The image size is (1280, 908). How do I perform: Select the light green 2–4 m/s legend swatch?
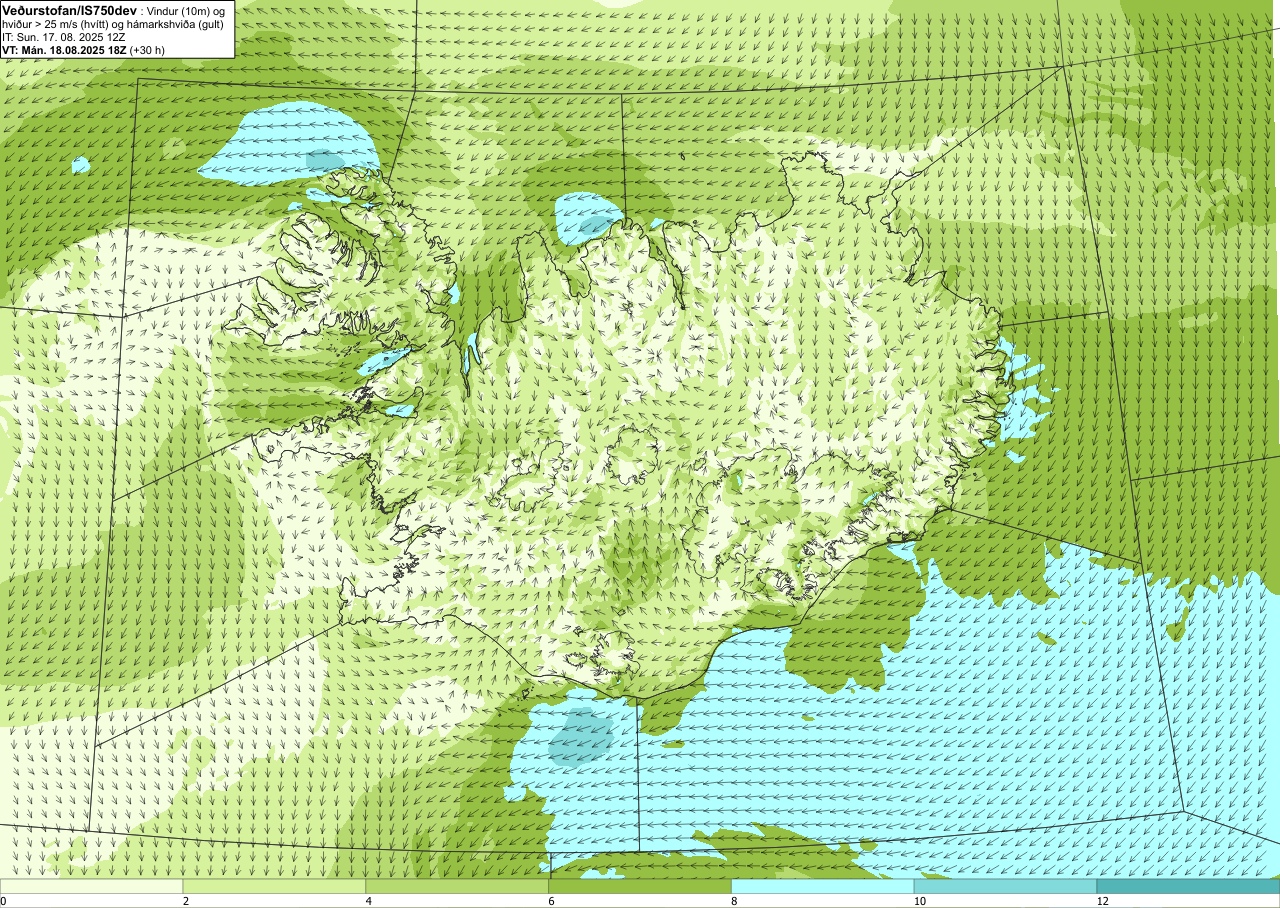click(x=274, y=886)
